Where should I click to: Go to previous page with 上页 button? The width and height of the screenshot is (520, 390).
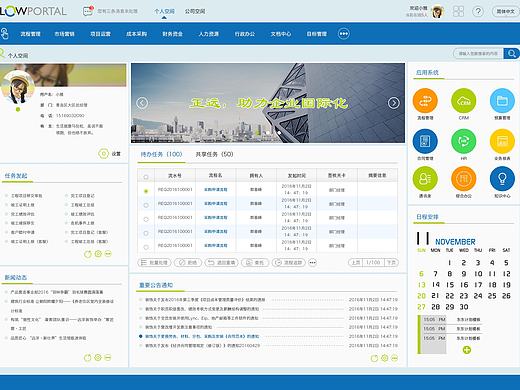click(x=355, y=263)
